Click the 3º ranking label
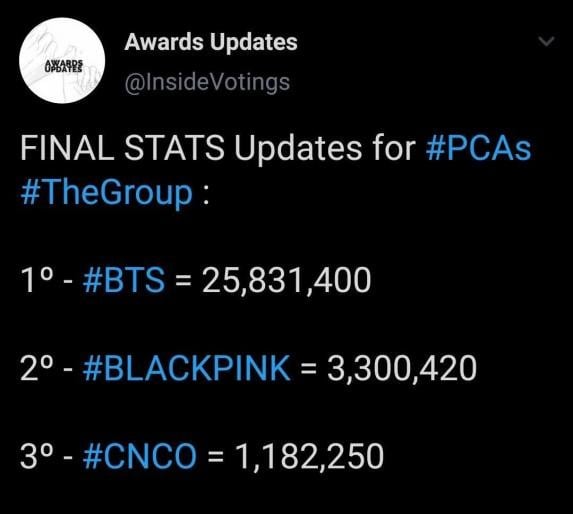This screenshot has height=514, width=573. pos(38,456)
